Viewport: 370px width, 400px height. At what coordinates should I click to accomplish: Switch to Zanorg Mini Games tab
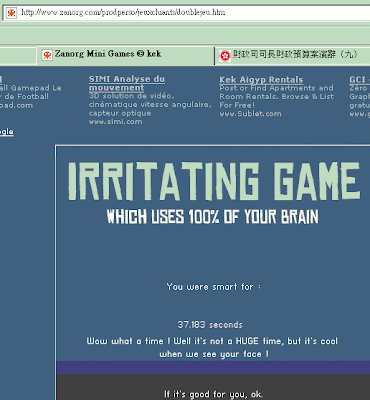pos(126,55)
